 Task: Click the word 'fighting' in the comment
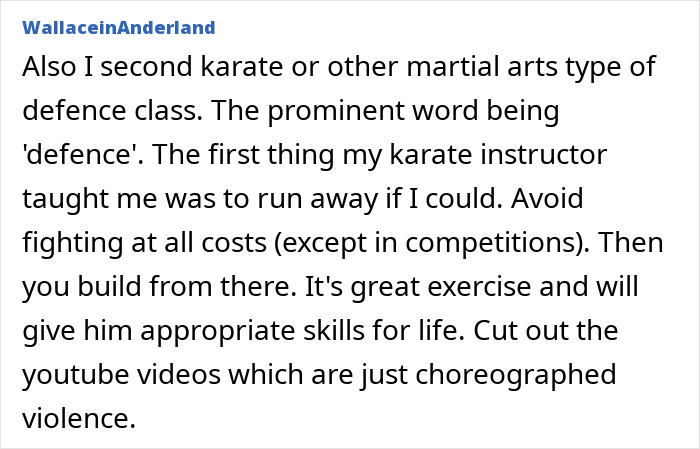pyautogui.click(x=69, y=247)
